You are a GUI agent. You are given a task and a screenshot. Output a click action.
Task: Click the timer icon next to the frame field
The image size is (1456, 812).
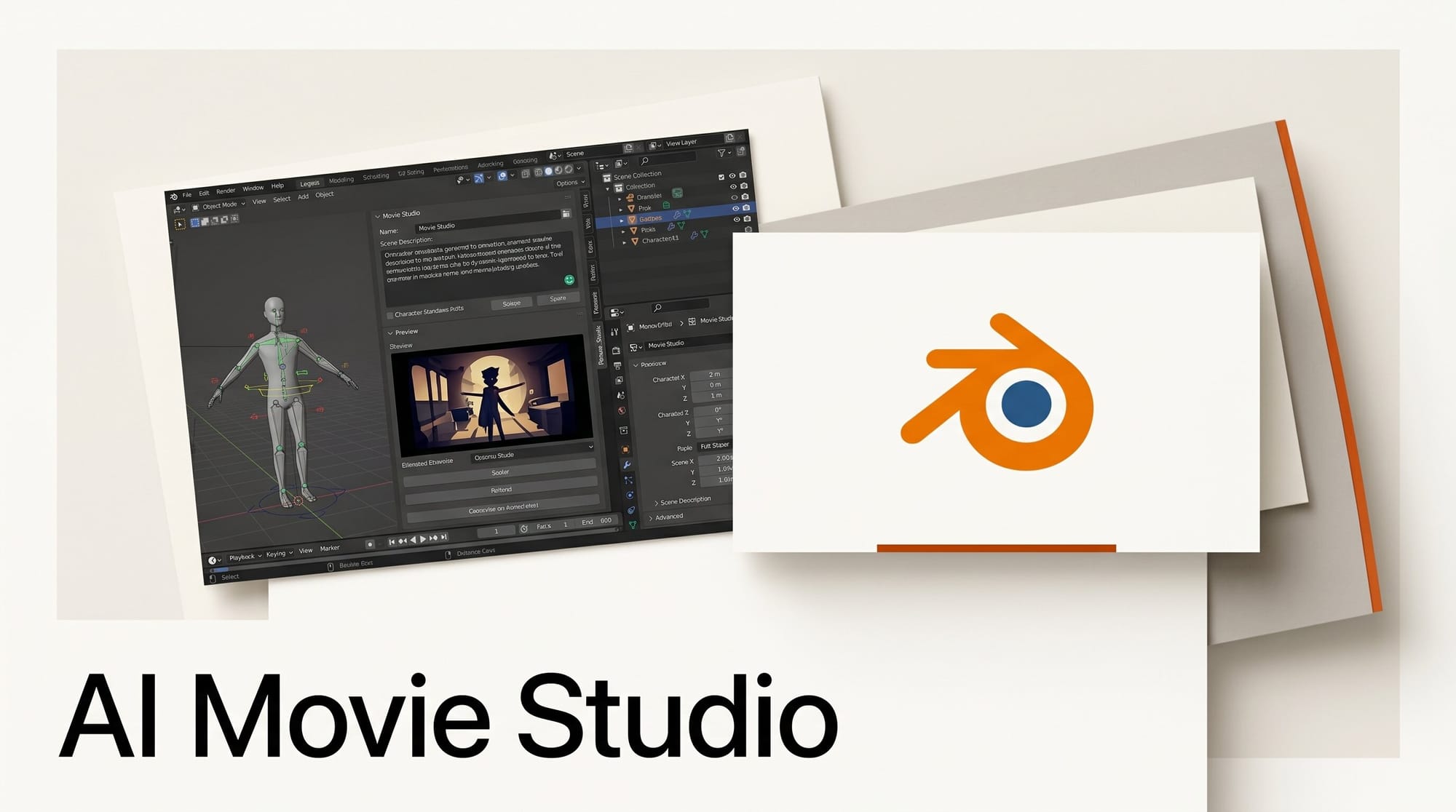coord(523,529)
